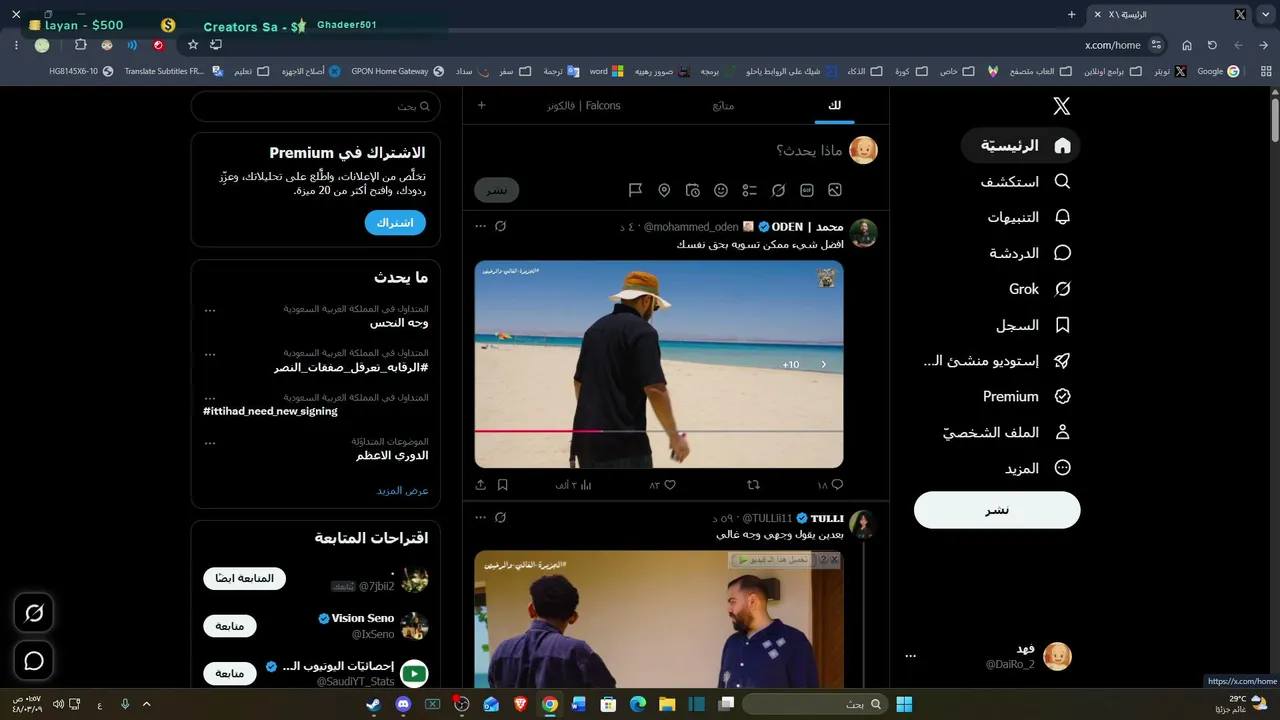Screen dimensions: 1280x720
Task: Open floating Grok button at bottom left
Action: [x=34, y=613]
